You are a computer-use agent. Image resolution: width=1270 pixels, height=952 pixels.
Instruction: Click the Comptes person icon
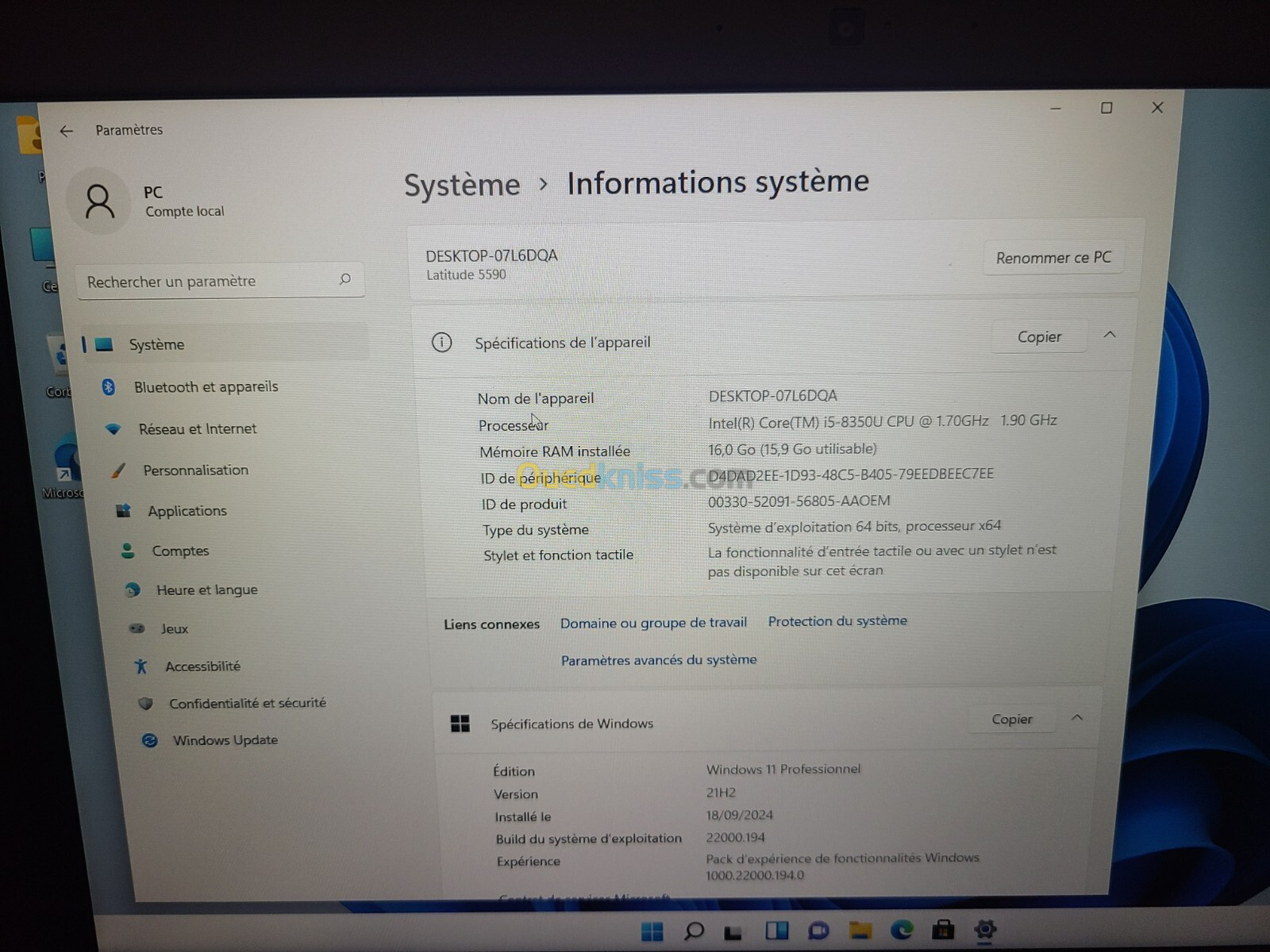128,551
